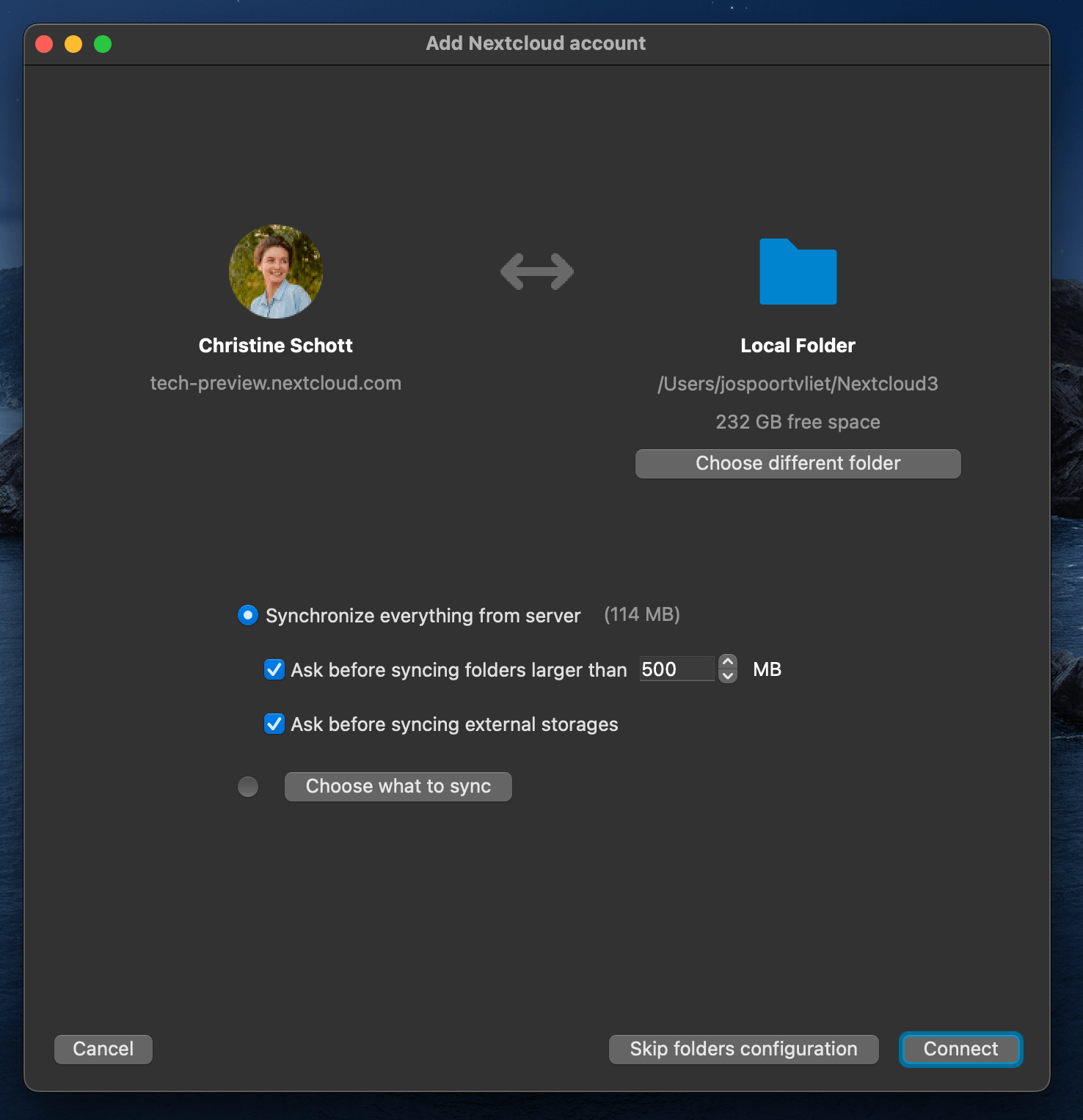Viewport: 1083px width, 1120px height.
Task: Click Christine Schott's profile avatar
Action: coord(276,272)
